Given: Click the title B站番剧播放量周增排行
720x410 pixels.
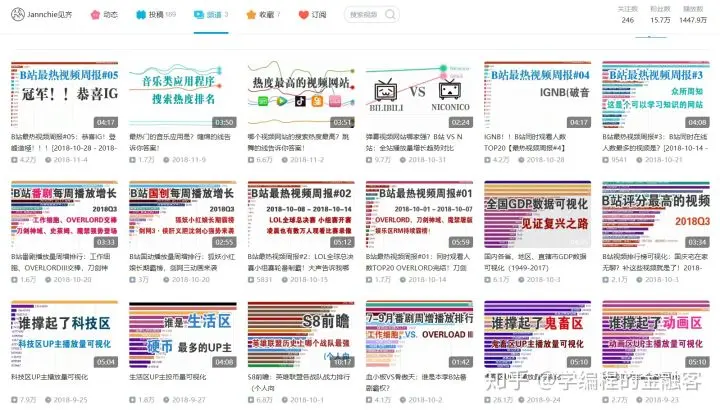Looking at the screenshot, I should tap(61, 262).
